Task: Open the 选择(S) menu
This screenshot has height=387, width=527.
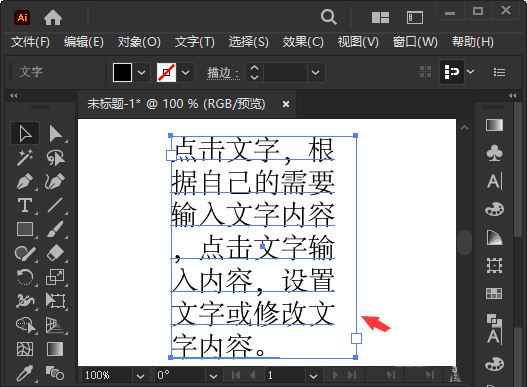Action: click(248, 42)
